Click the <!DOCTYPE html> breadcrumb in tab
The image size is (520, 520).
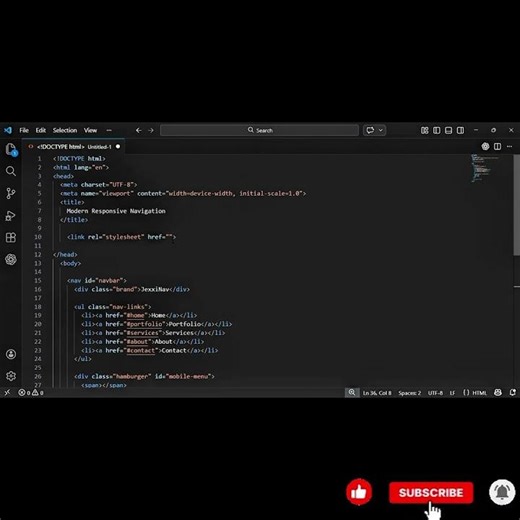[x=60, y=147]
